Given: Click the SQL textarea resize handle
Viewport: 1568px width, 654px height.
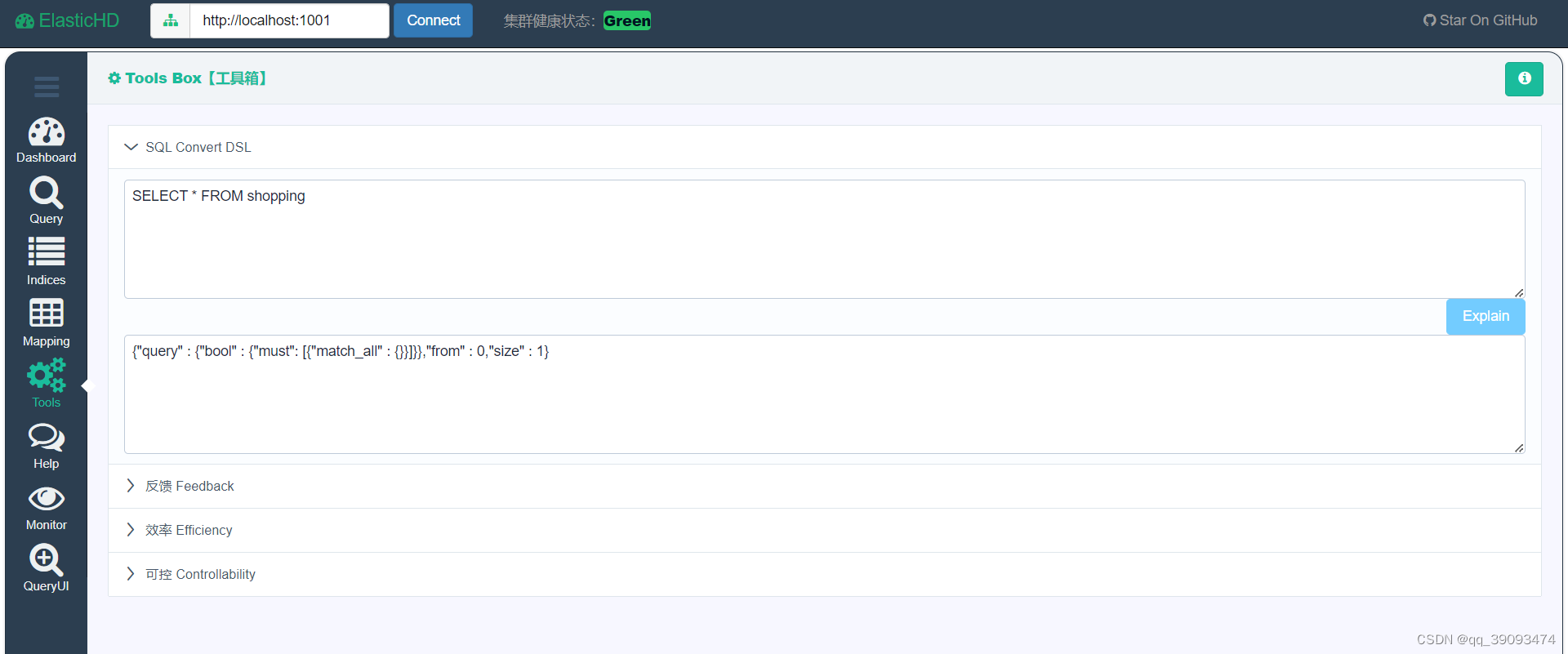Looking at the screenshot, I should point(1518,292).
